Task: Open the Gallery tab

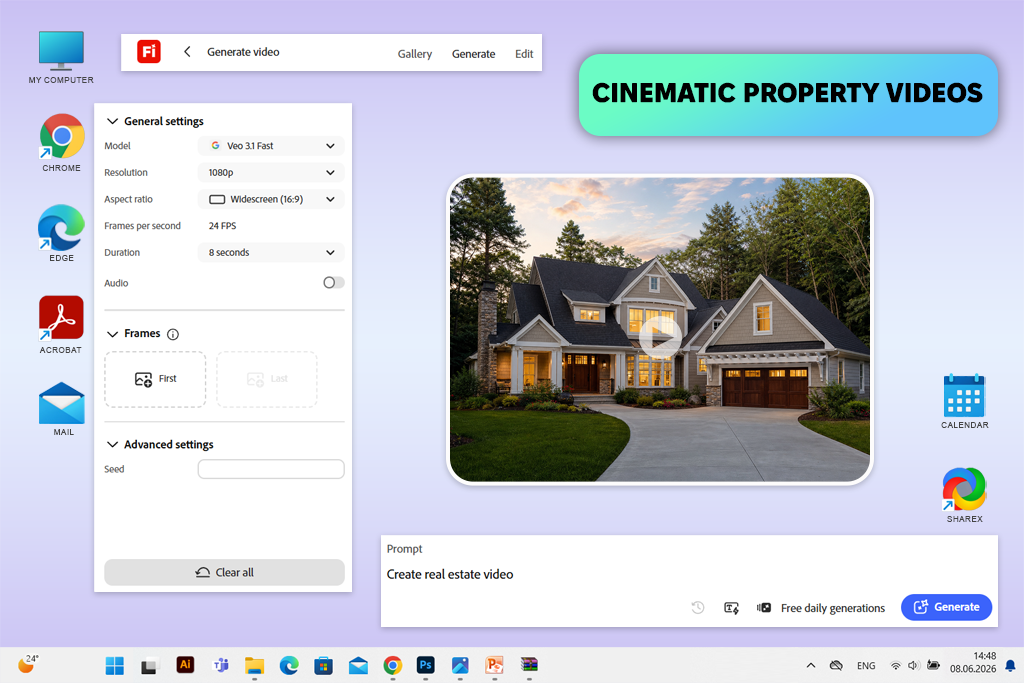Action: point(415,54)
